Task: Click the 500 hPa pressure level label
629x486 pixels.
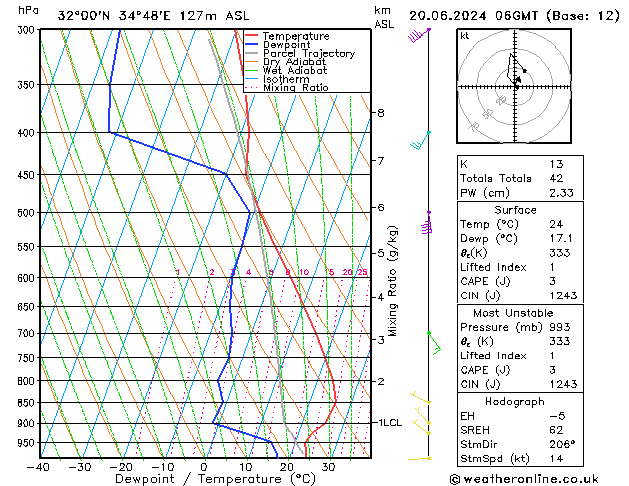Action: 28,213
